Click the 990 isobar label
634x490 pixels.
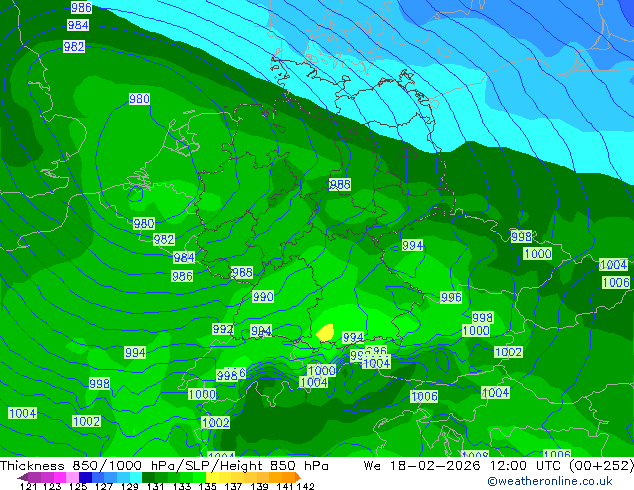point(263,296)
